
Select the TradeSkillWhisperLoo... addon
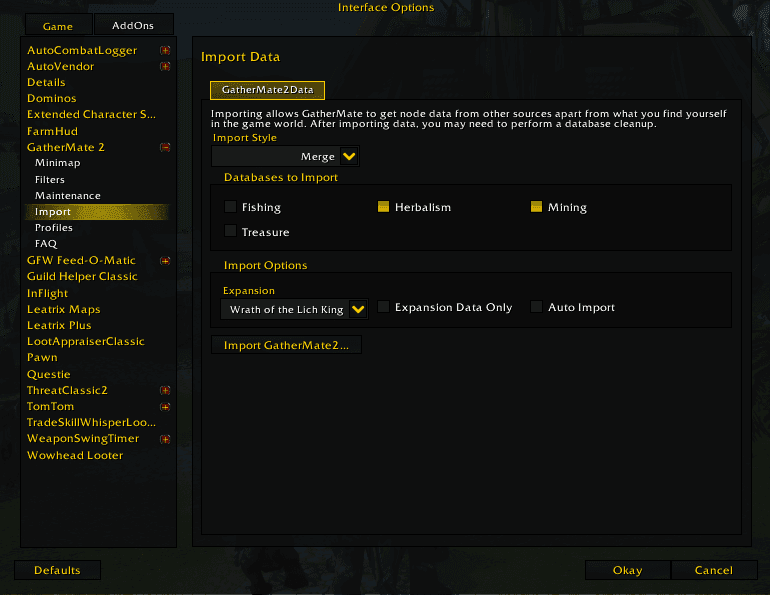click(x=91, y=423)
